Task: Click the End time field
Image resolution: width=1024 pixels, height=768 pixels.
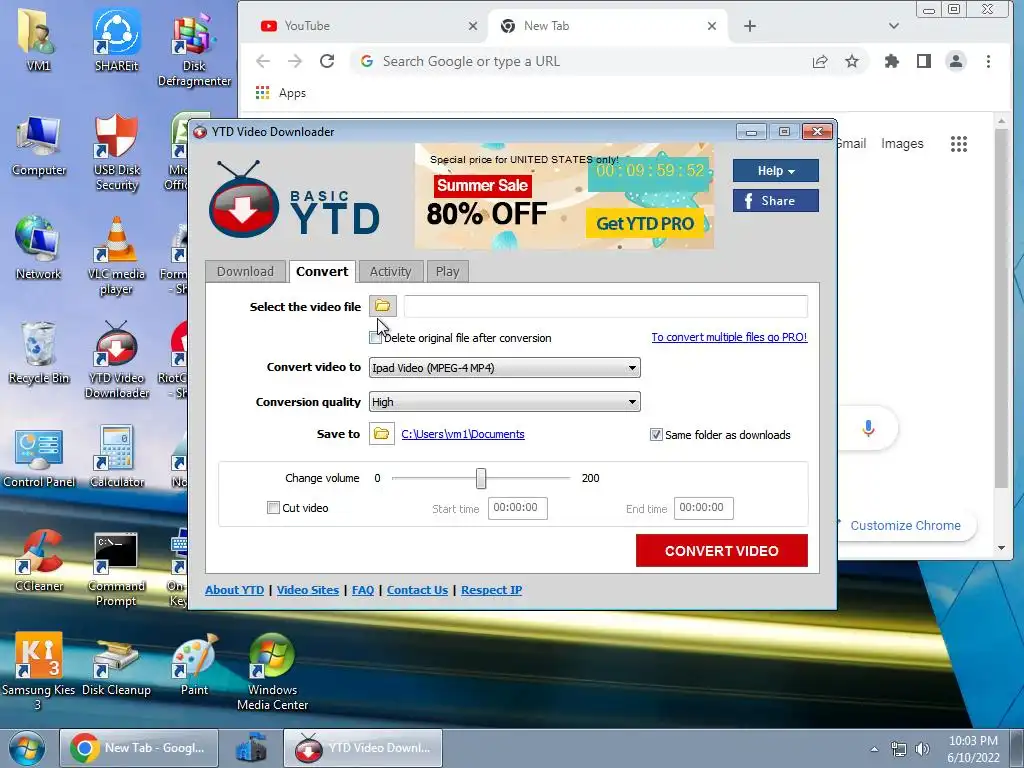Action: tap(703, 508)
